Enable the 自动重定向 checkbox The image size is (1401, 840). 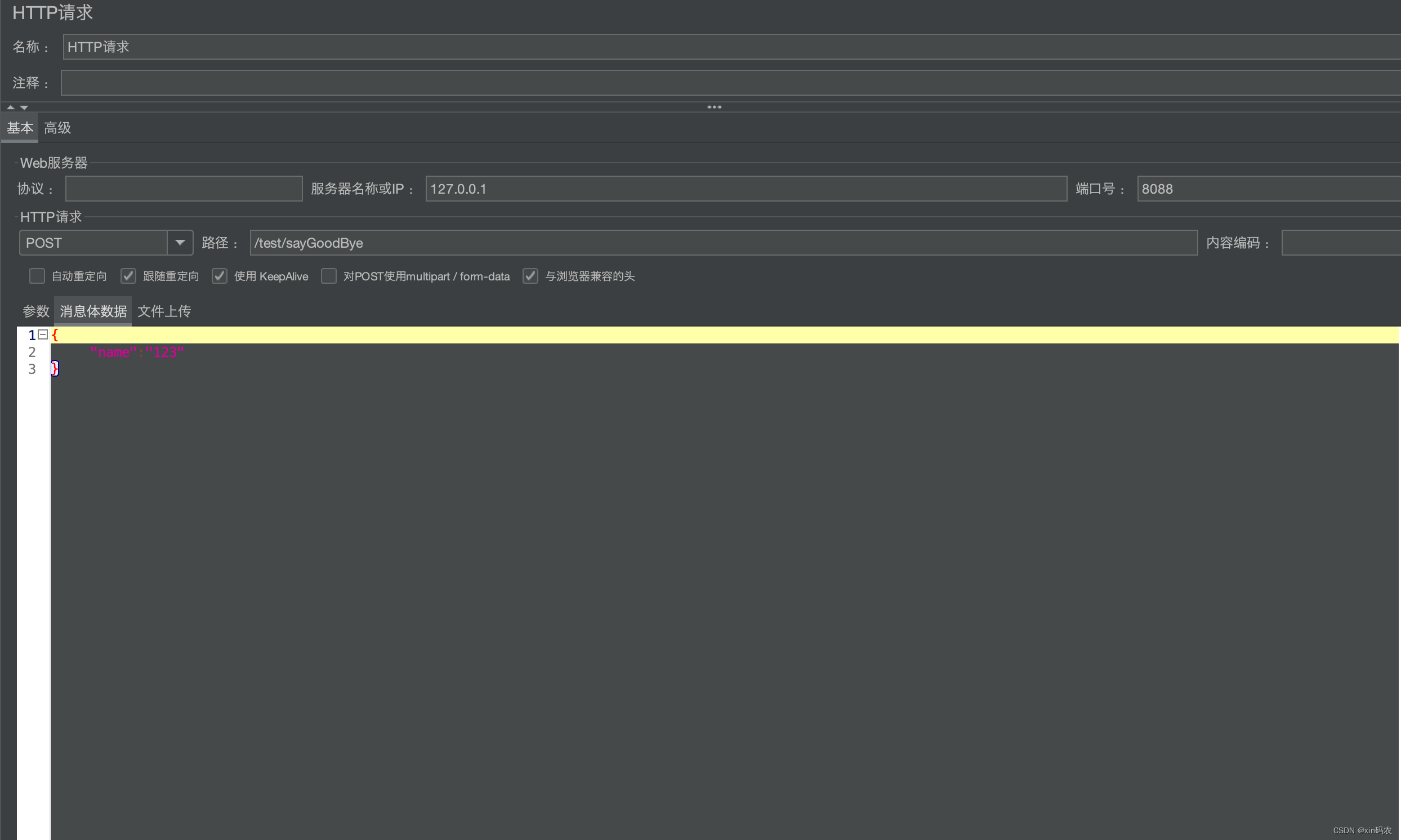coord(37,276)
